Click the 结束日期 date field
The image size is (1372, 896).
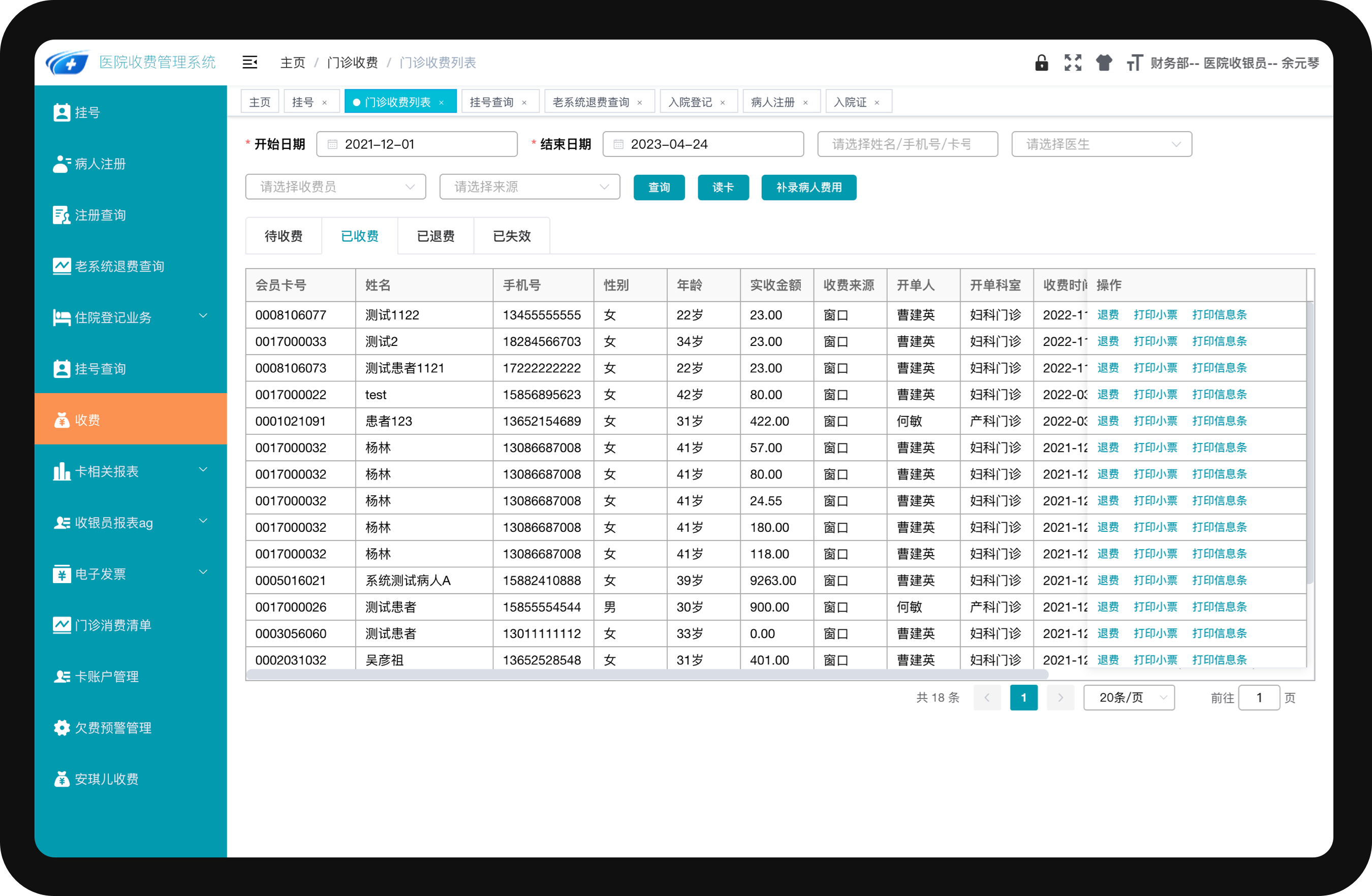tap(703, 144)
